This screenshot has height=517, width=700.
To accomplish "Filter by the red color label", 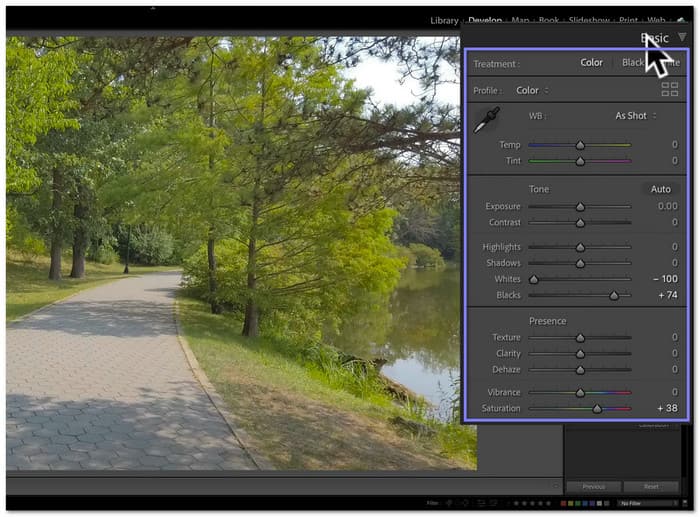I will (562, 502).
